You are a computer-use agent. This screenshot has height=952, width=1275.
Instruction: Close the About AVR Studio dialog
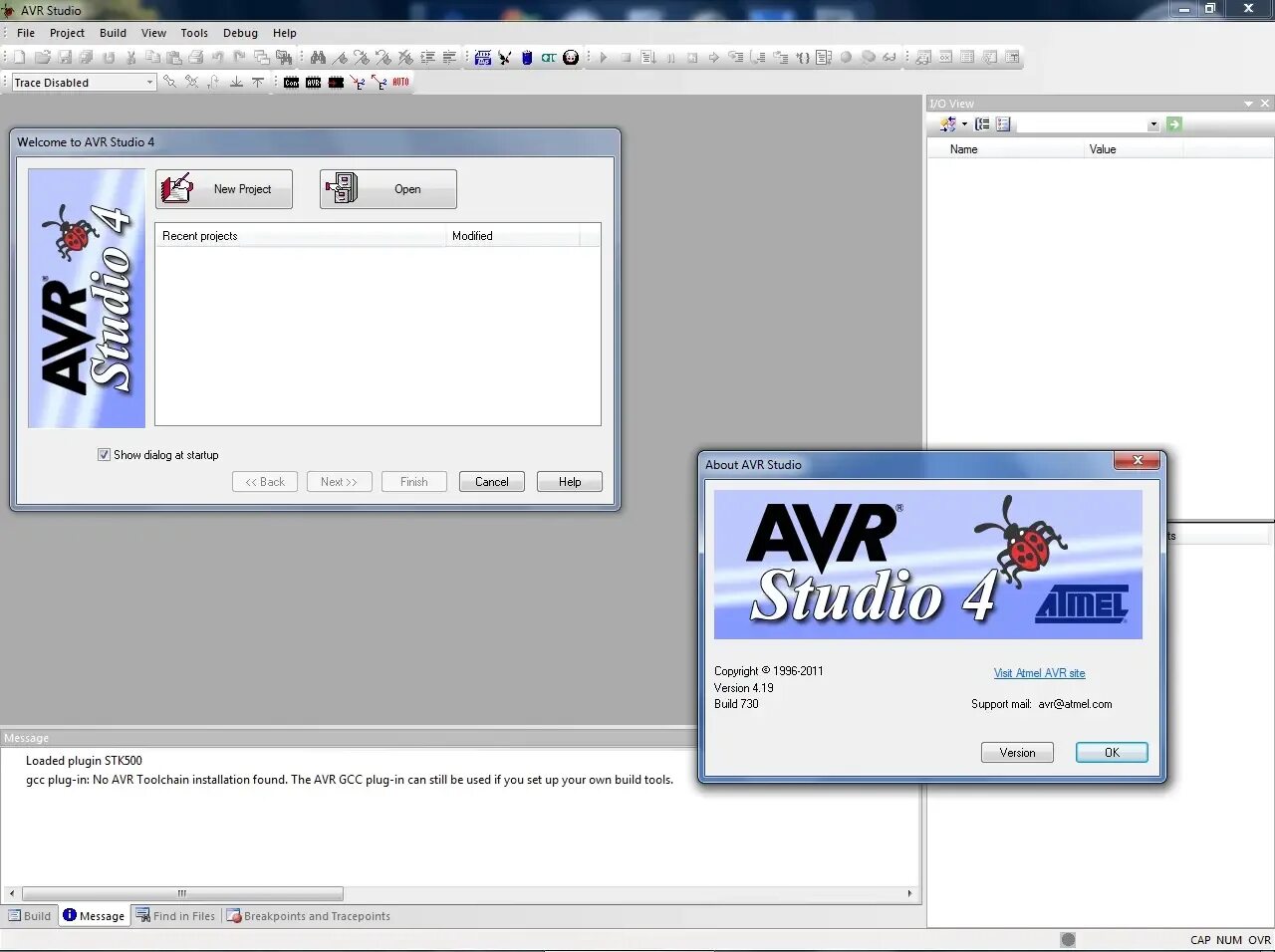[x=1136, y=460]
